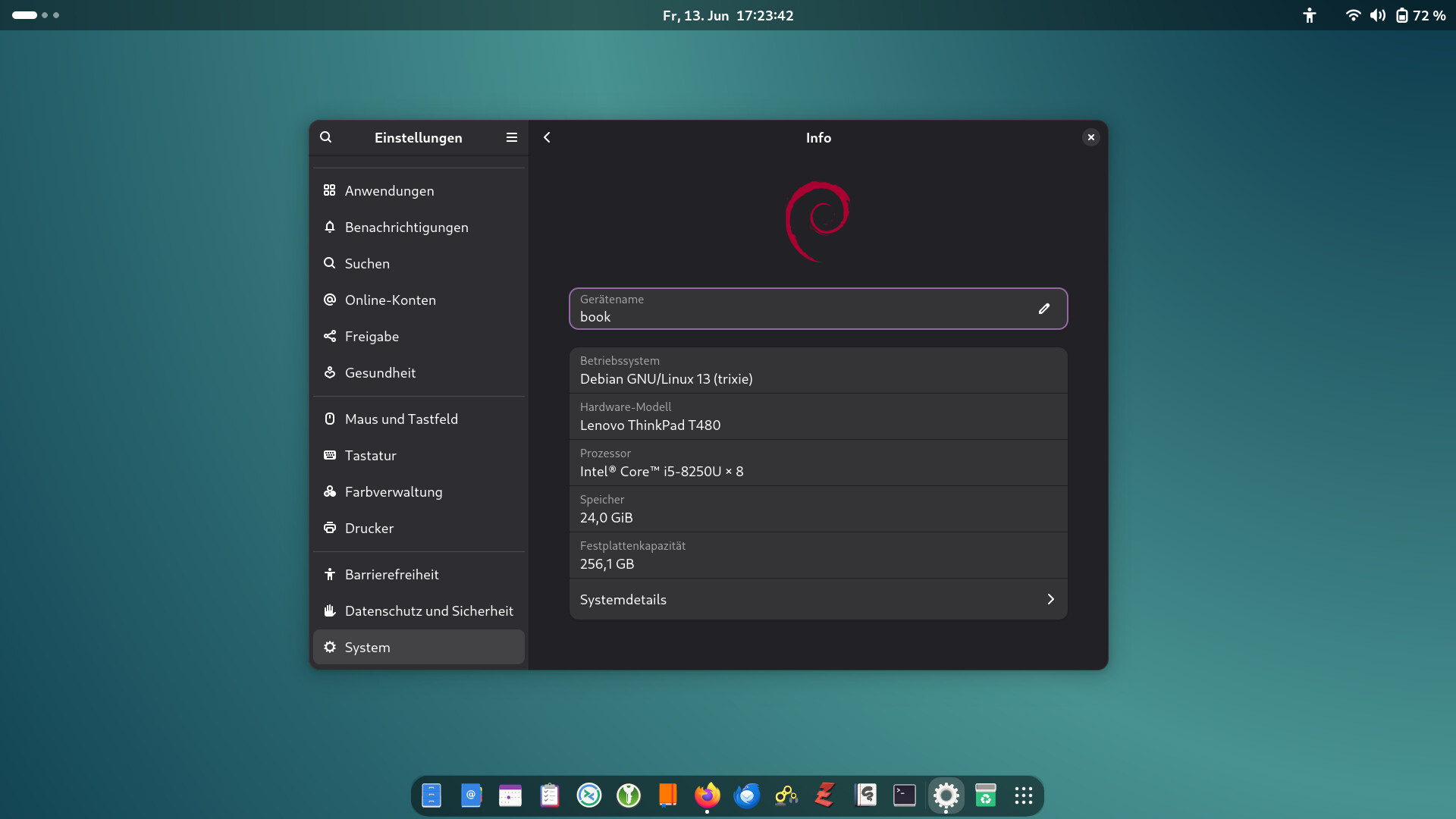
Task: Open the grey book app in dock
Action: tap(865, 795)
